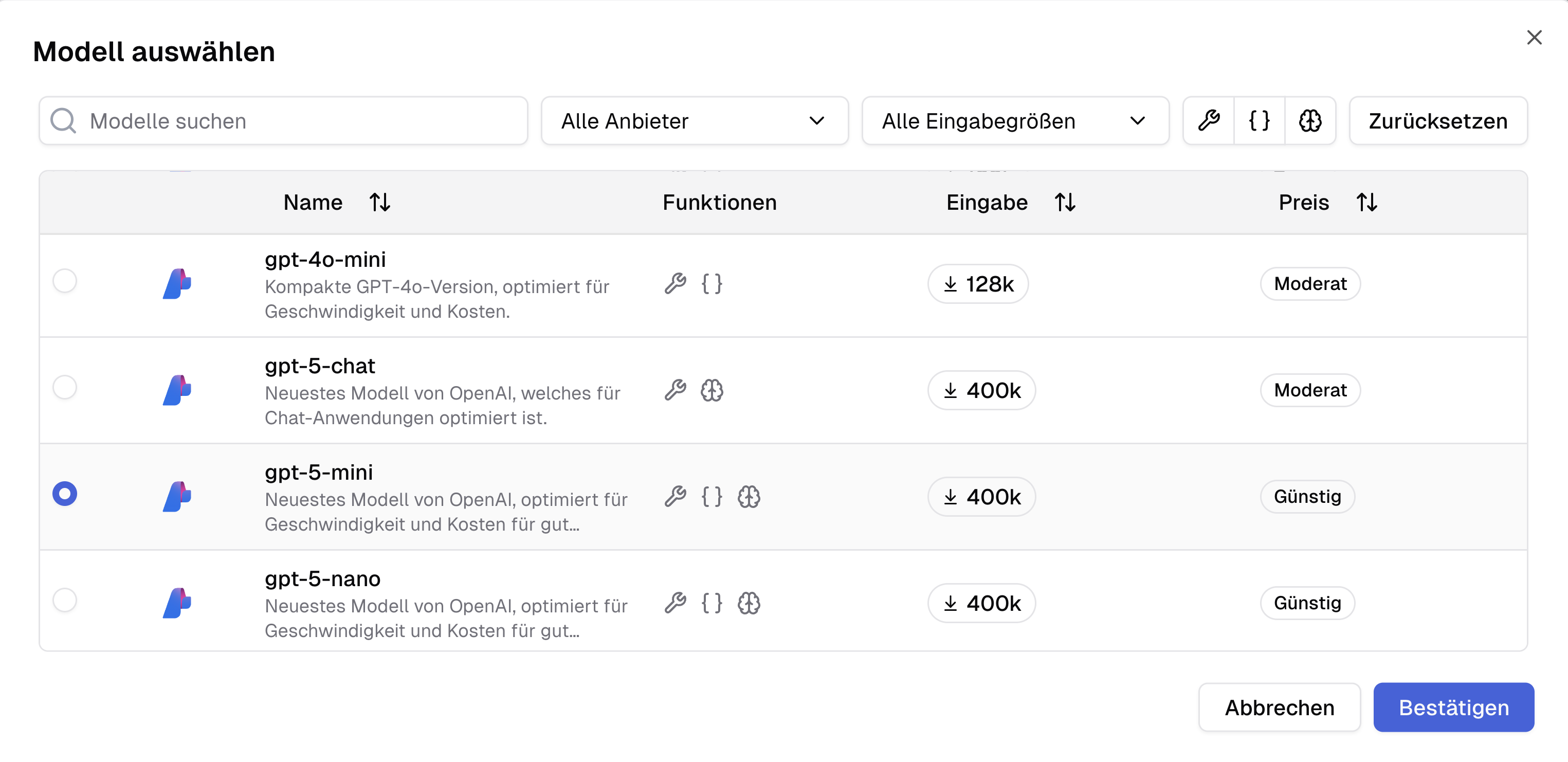
Task: Select the gpt-4o-mini radio button
Action: (65, 281)
